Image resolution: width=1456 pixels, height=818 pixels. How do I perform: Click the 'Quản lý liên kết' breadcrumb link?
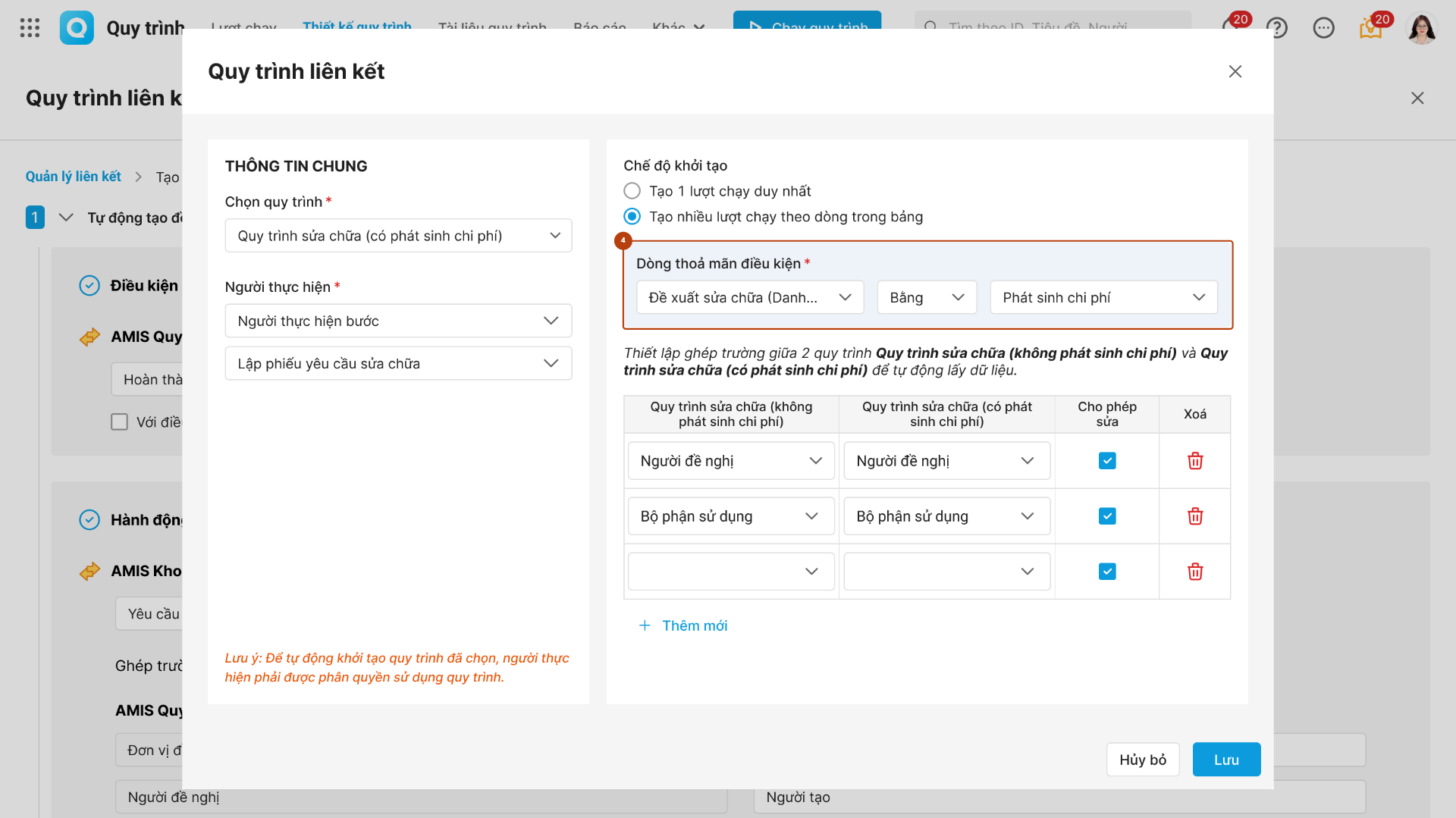(x=74, y=177)
